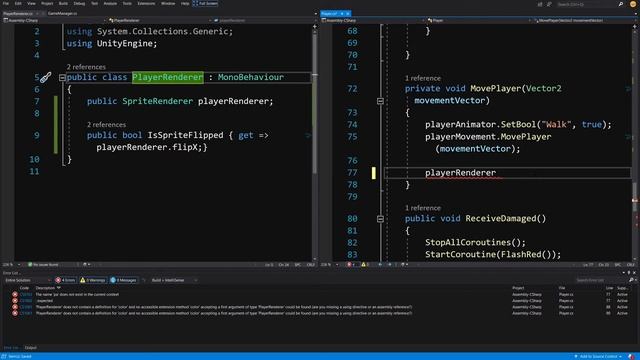Open left editor PlayerRenderer type dropdown

point(160,20)
